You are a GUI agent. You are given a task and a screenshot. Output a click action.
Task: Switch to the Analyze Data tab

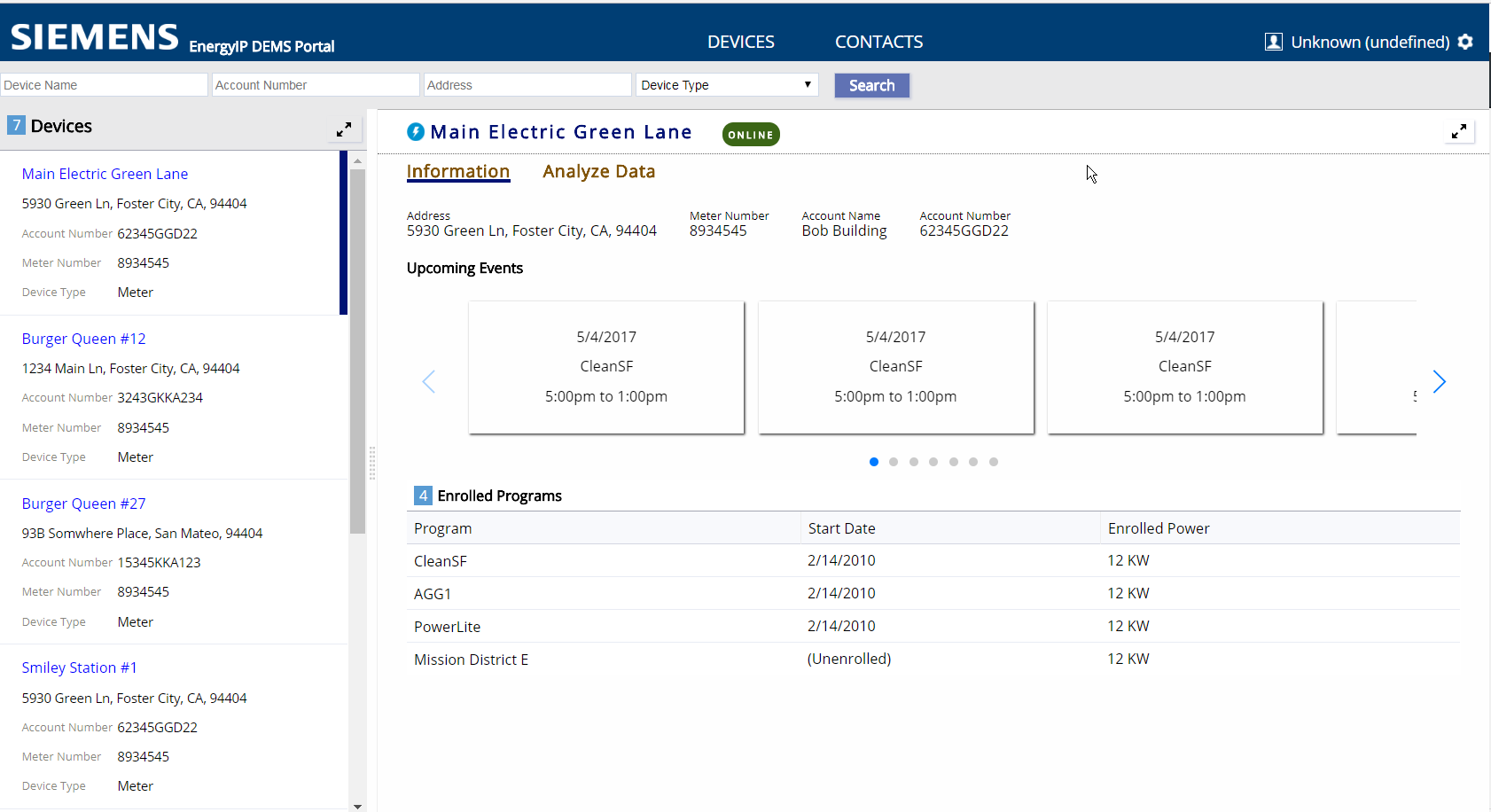tap(599, 172)
